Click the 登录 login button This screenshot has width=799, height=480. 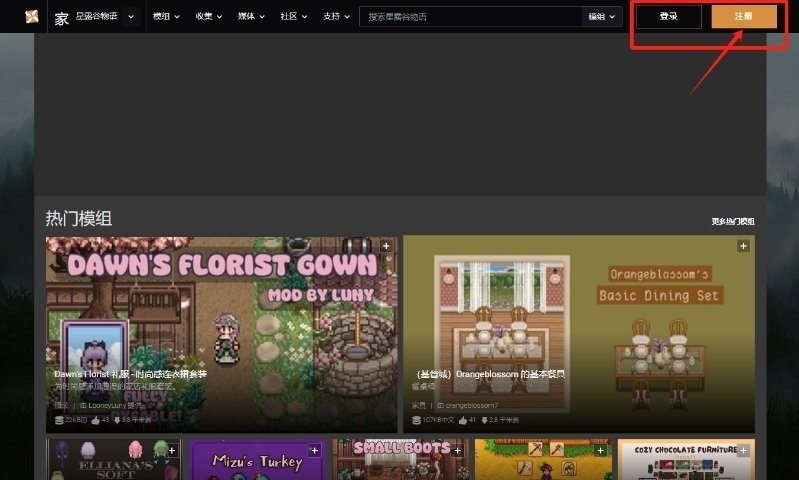(x=668, y=17)
